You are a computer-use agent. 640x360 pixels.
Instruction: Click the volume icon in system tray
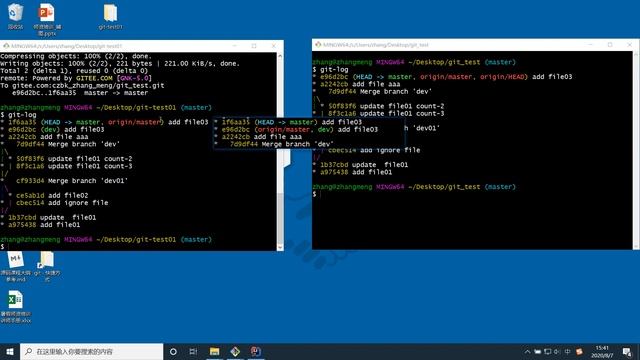point(557,351)
